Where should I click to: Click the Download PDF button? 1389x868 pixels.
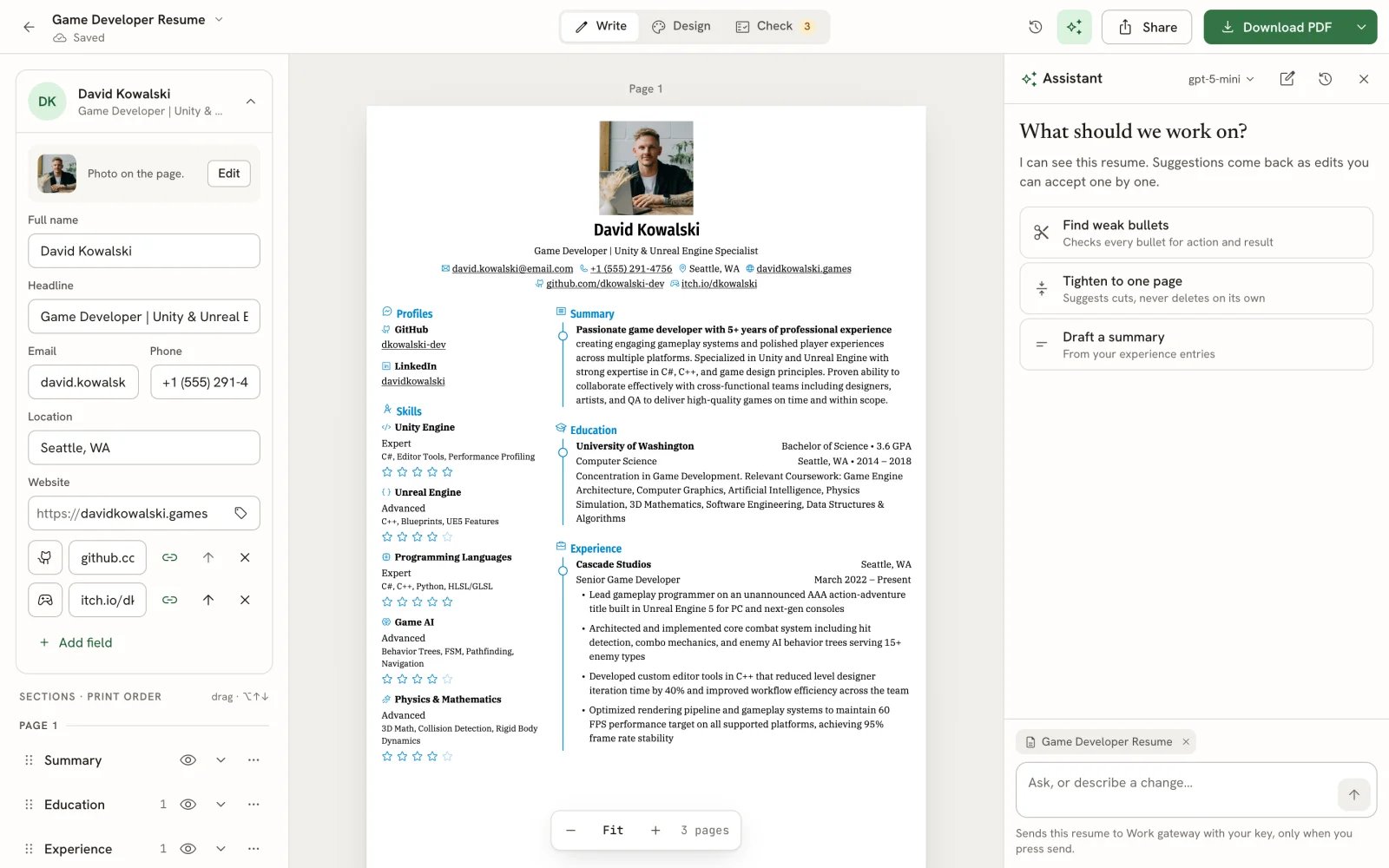pyautogui.click(x=1275, y=27)
